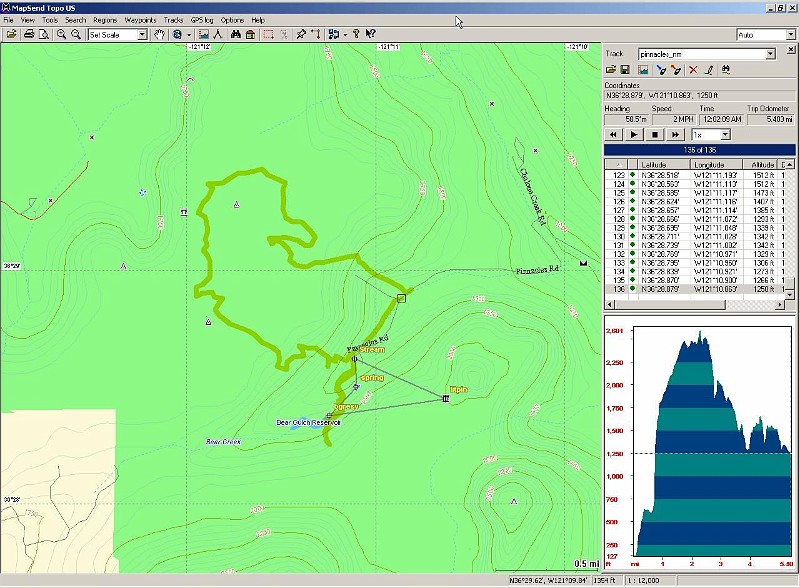
Task: Select track point row 123
Action: click(694, 175)
